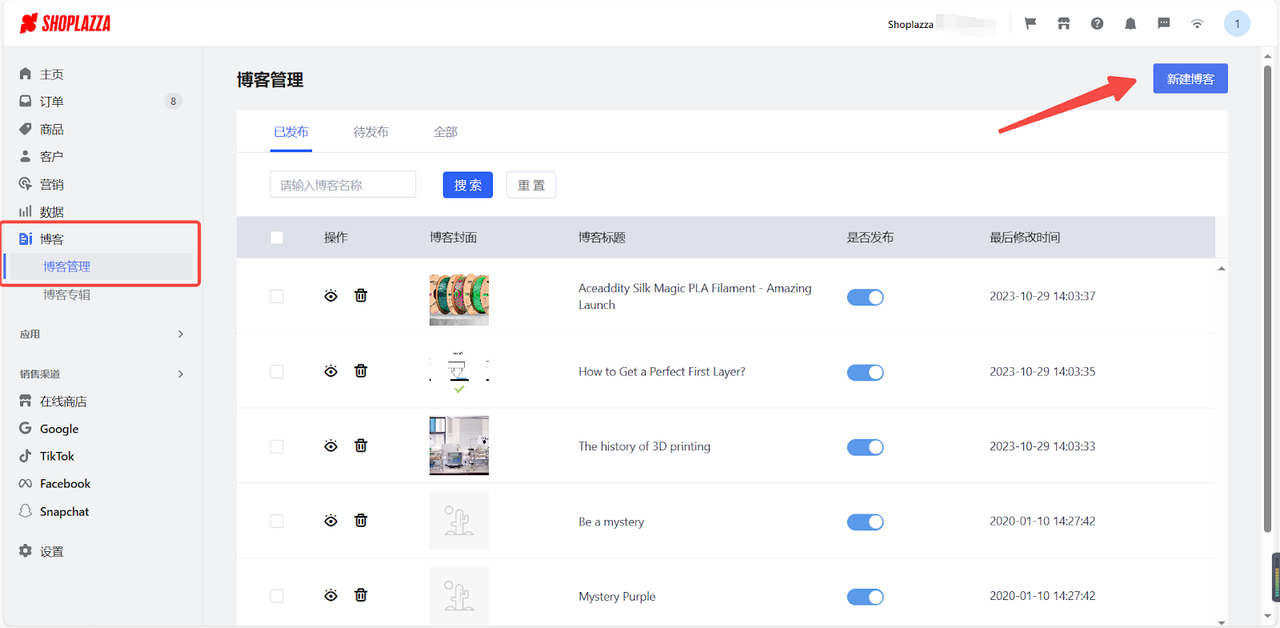Image resolution: width=1280 pixels, height=628 pixels.
Task: Click the orders icon beside 订单
Action: click(26, 101)
